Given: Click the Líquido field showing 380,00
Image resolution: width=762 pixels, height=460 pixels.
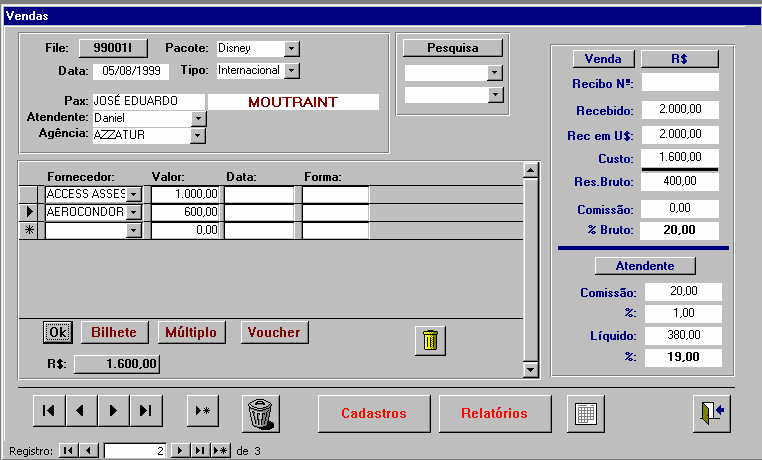Looking at the screenshot, I should coord(683,335).
